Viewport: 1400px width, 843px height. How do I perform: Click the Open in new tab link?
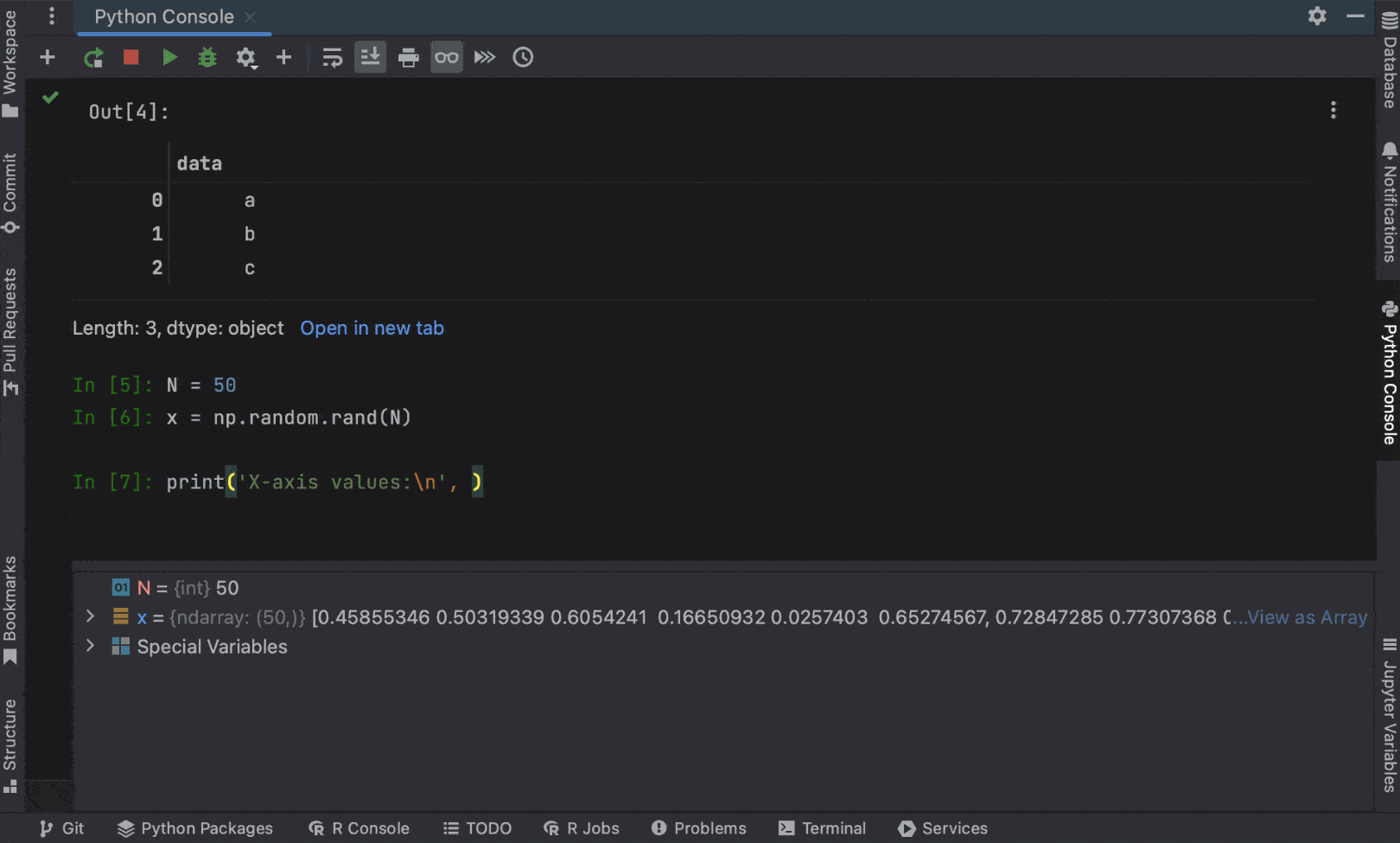click(x=372, y=329)
